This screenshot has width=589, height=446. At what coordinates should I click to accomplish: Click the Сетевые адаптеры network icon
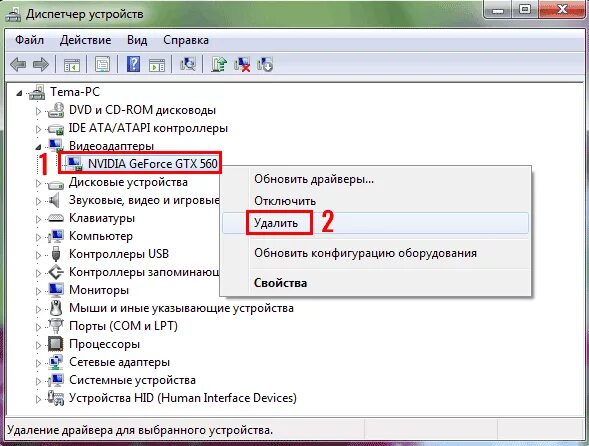point(56,362)
